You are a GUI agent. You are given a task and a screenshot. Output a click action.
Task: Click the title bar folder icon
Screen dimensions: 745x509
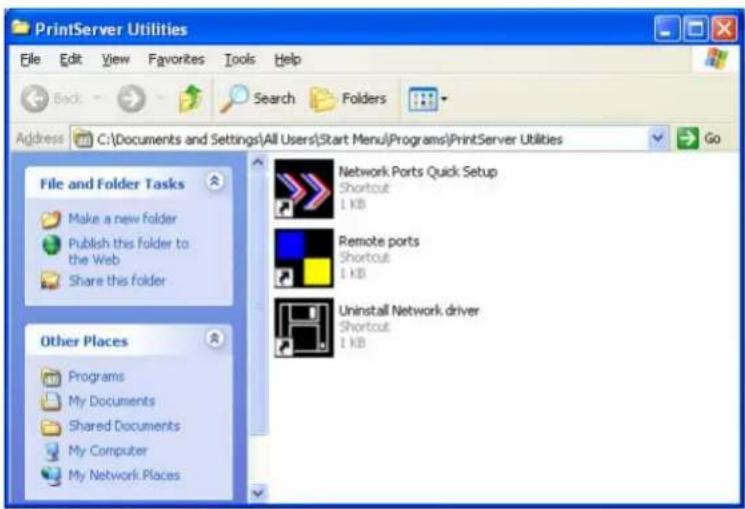pos(20,27)
